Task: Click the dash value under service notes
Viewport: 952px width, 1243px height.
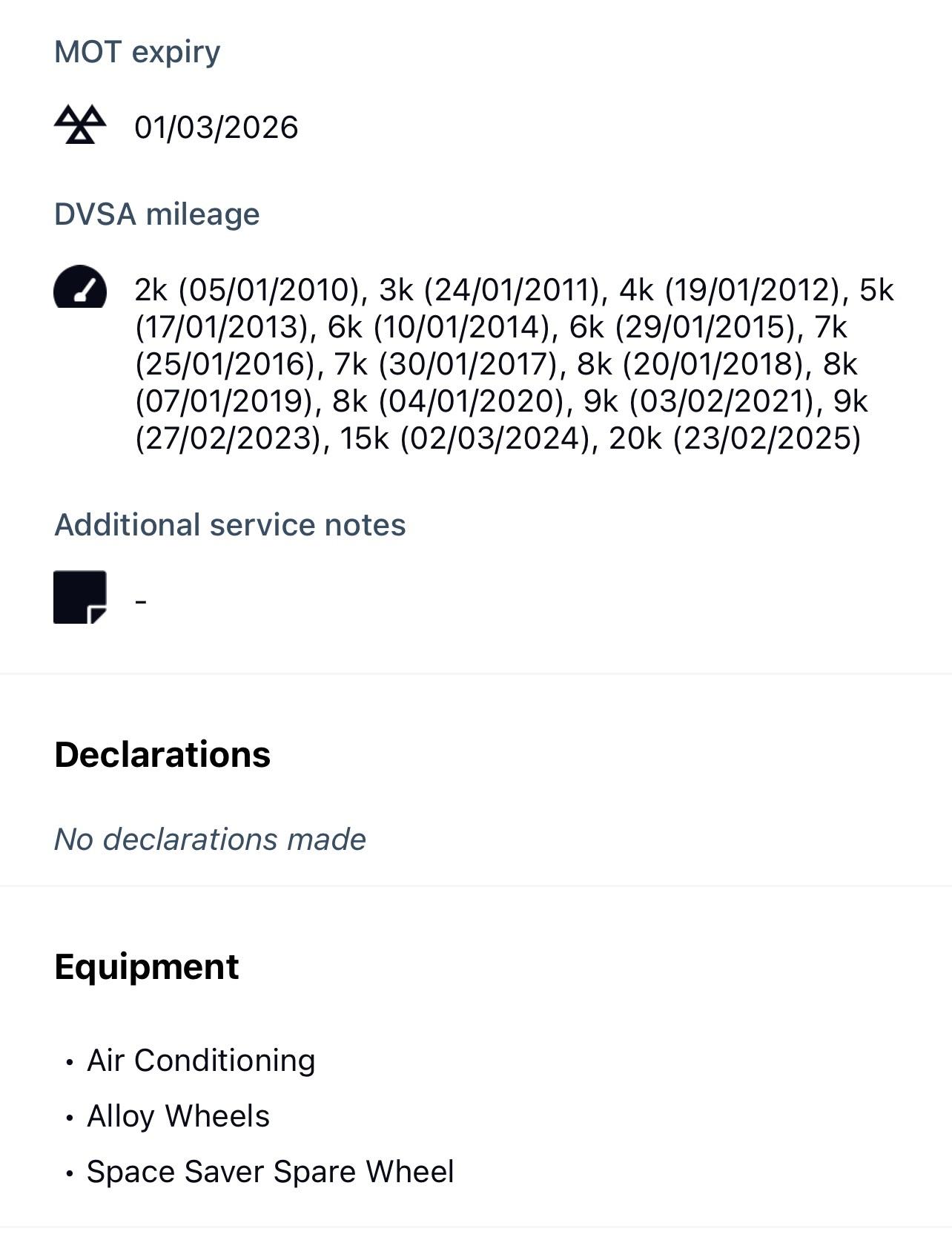Action: (x=142, y=600)
